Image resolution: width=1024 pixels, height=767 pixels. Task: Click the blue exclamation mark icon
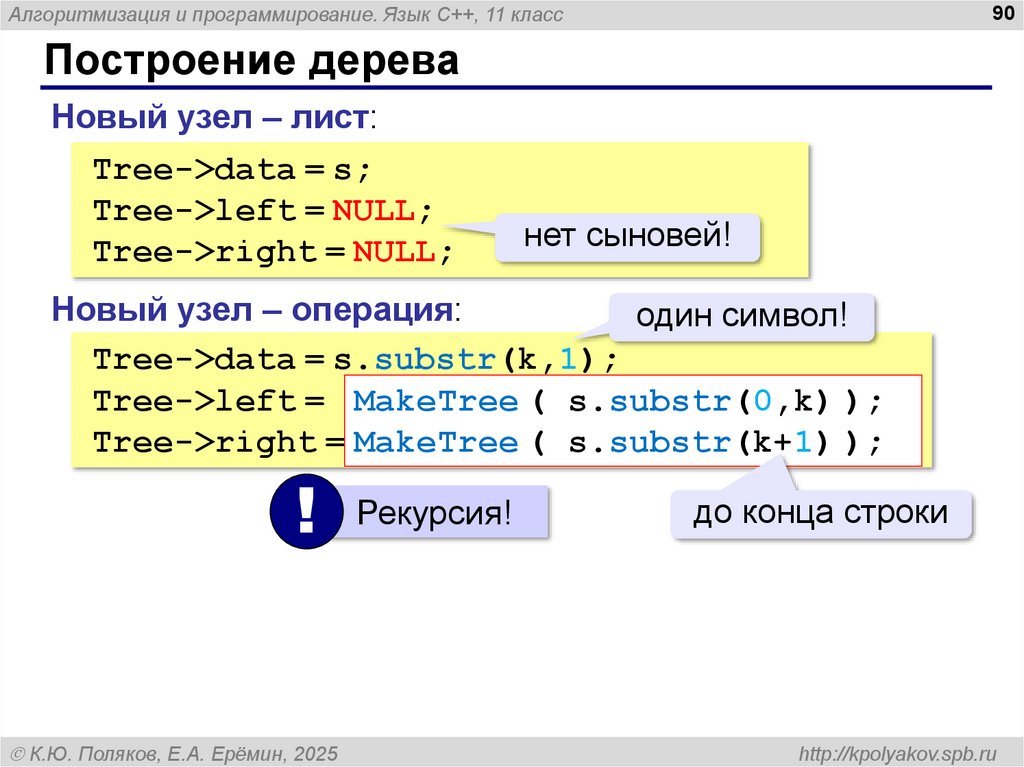[x=306, y=513]
